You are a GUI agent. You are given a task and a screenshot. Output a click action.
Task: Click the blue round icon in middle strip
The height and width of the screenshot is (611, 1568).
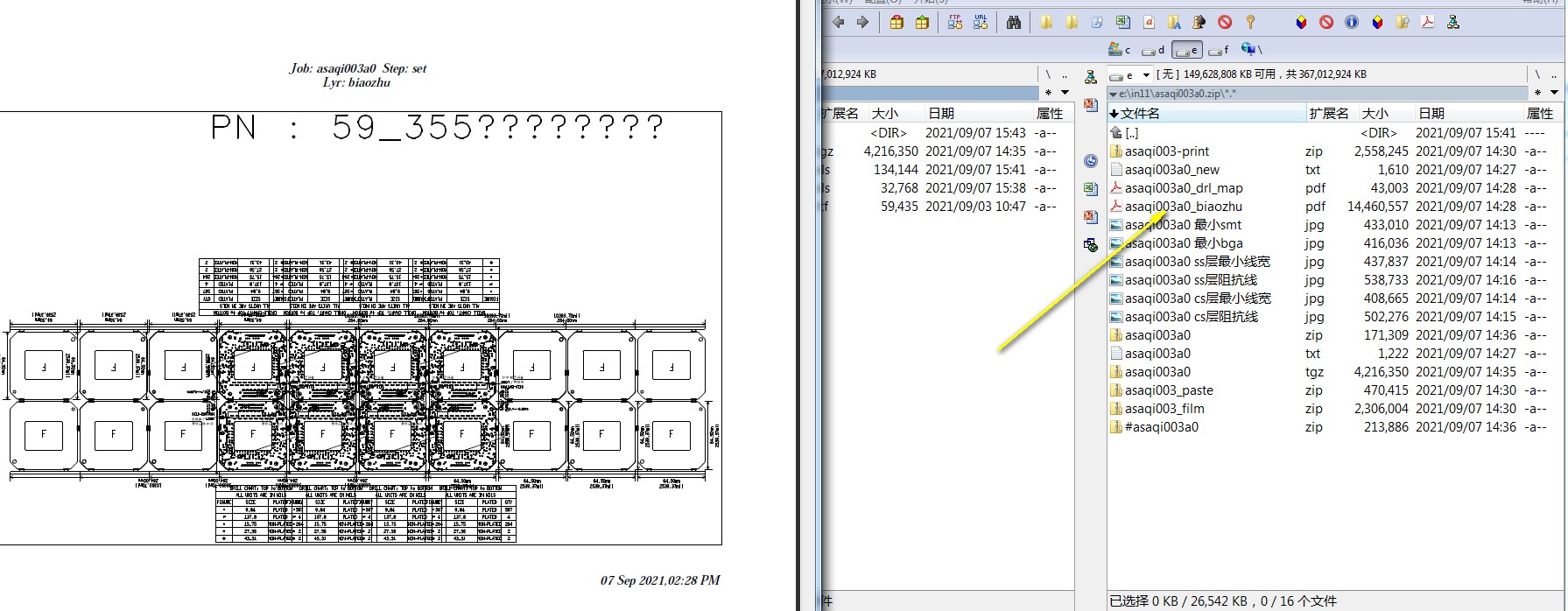[1091, 161]
